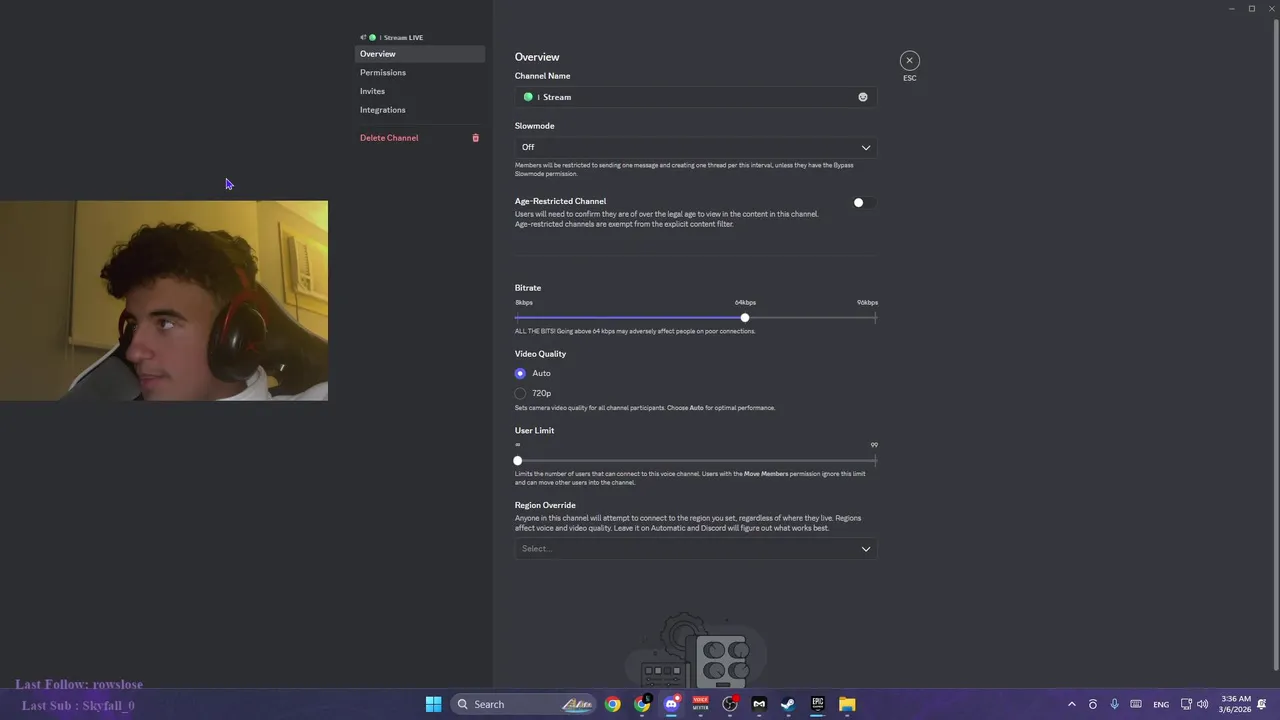This screenshot has width=1280, height=720.
Task: Set Bitrate slider to the 96kbps end
Action: [x=875, y=318]
